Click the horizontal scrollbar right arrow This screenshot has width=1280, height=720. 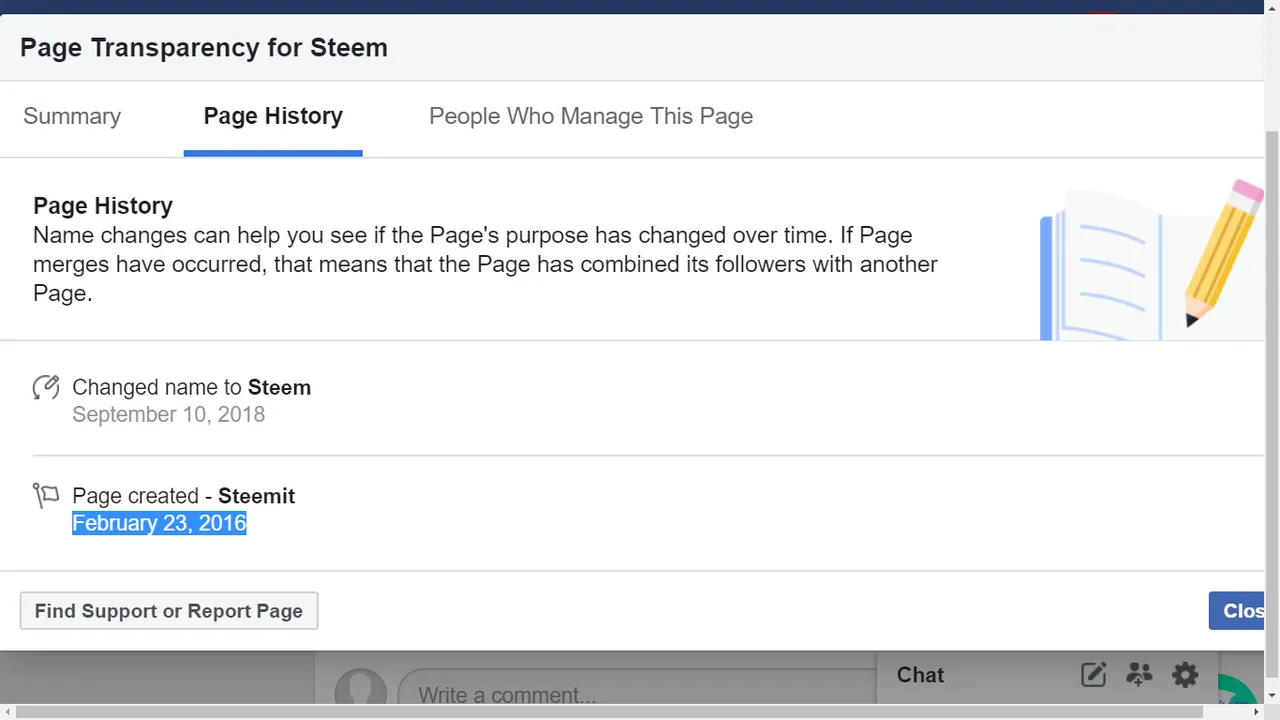click(1257, 712)
